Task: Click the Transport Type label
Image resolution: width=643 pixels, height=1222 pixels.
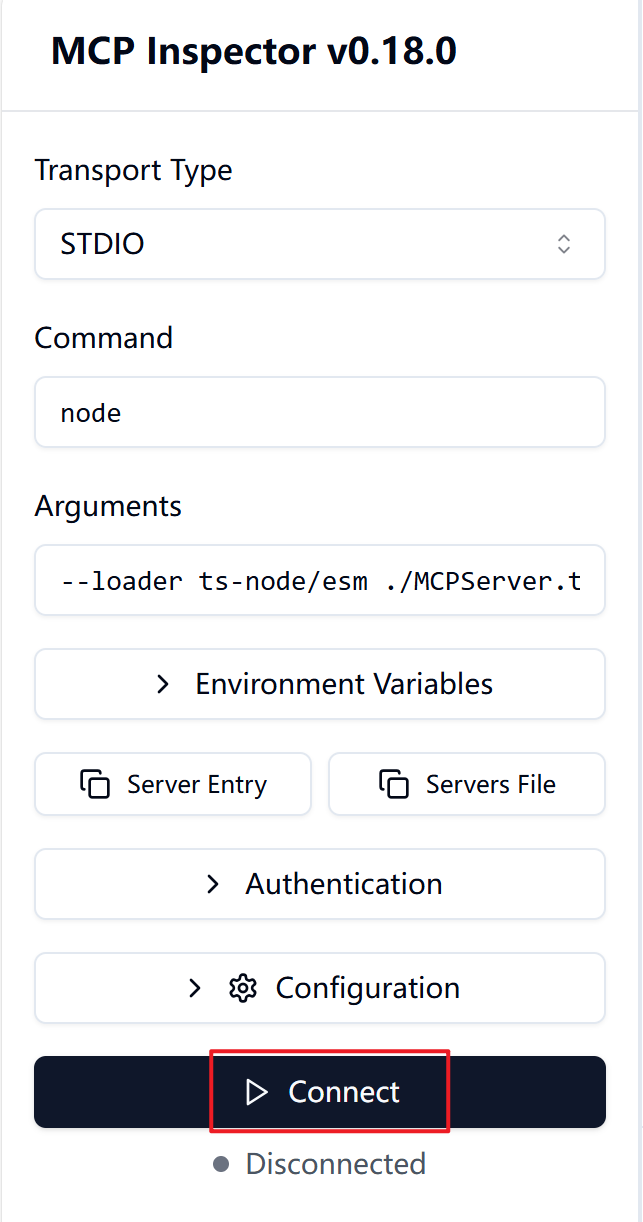Action: pos(133,171)
